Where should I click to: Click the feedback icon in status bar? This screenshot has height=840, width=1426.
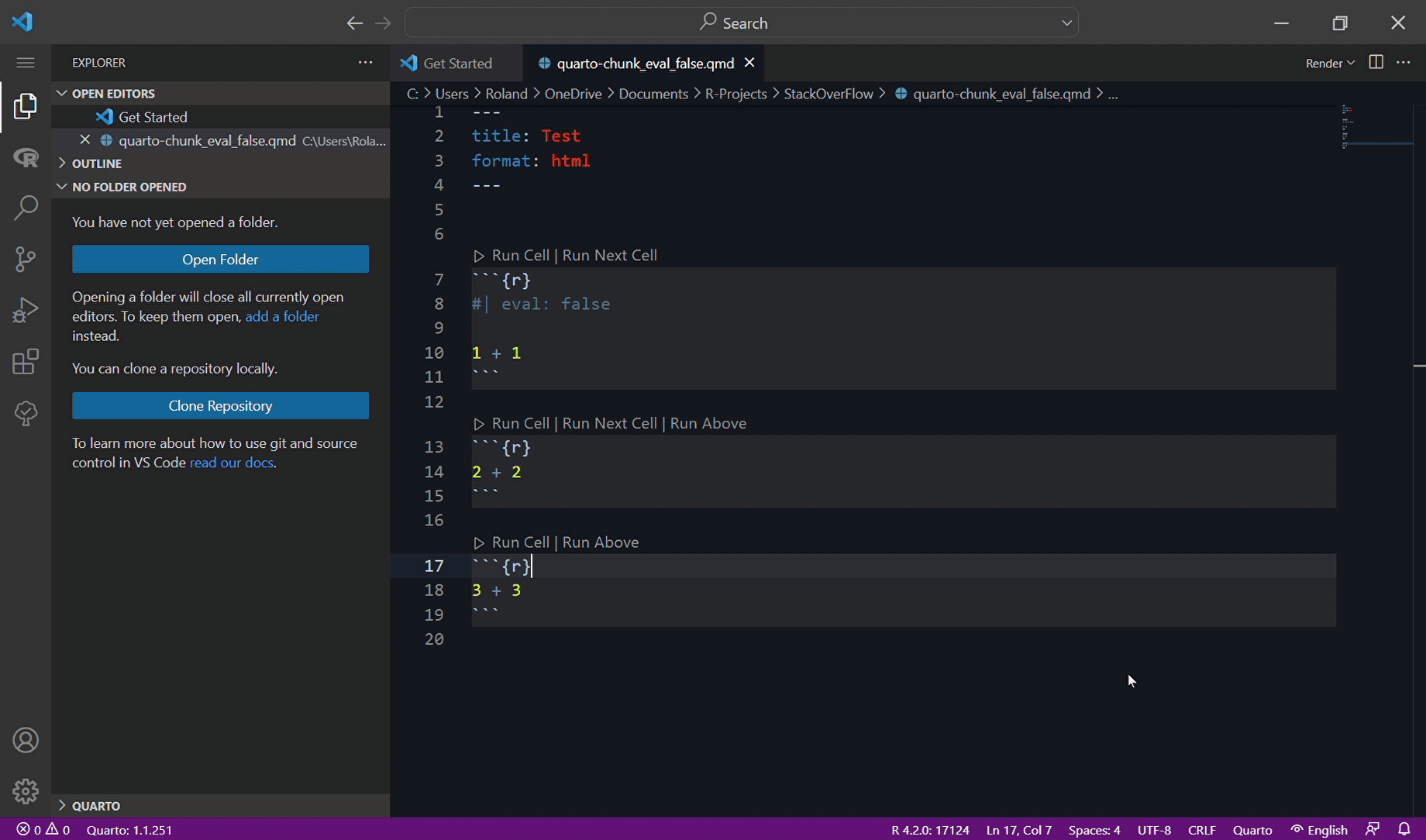click(1373, 829)
